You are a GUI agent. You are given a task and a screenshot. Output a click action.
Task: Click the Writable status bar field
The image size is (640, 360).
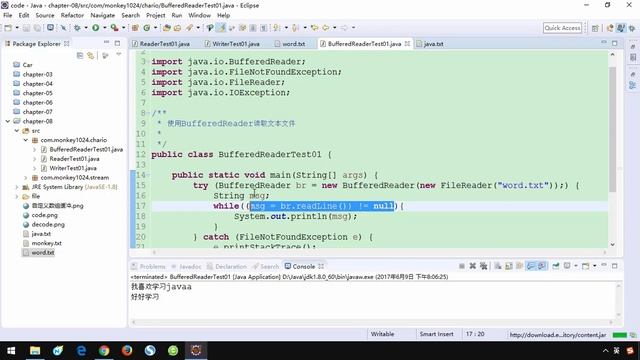tap(382, 334)
